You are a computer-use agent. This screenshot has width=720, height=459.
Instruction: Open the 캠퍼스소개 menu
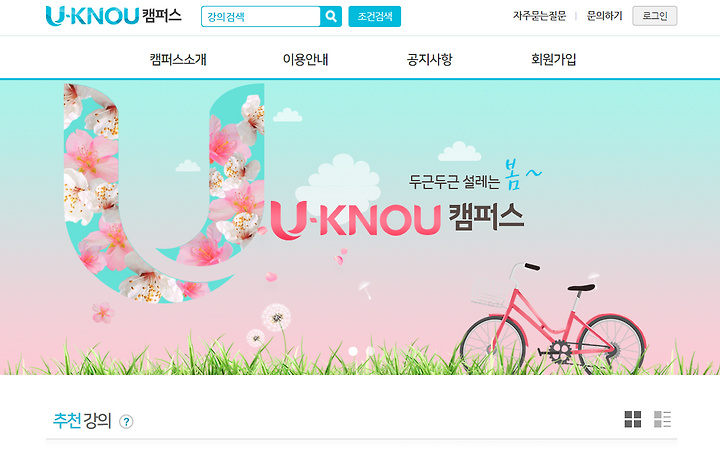(178, 59)
